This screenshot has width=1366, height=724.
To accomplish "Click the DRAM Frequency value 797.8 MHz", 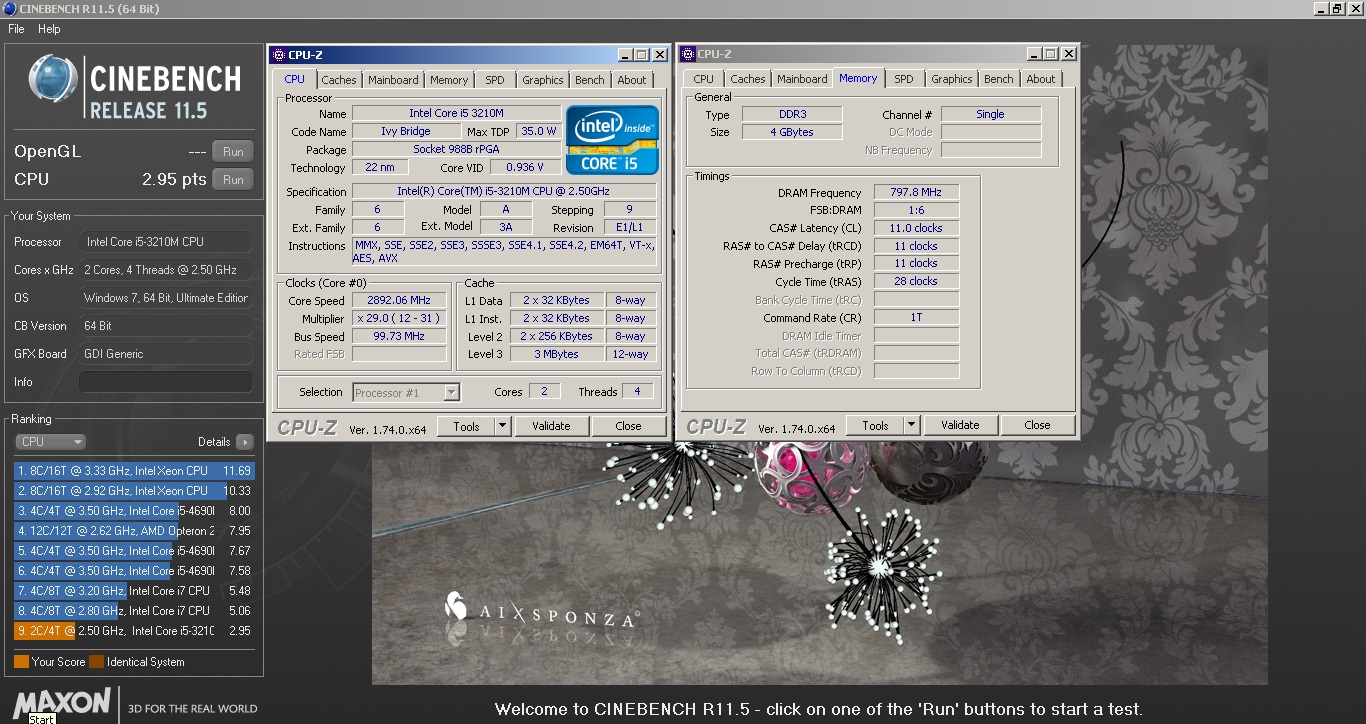I will tap(916, 193).
